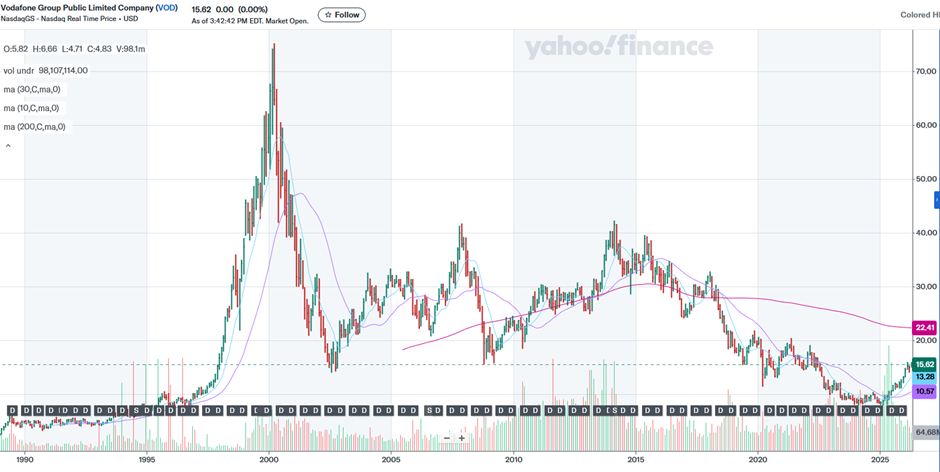Click the S split marker near 2014
Image resolution: width=940 pixels, height=472 pixels.
pyautogui.click(x=612, y=411)
